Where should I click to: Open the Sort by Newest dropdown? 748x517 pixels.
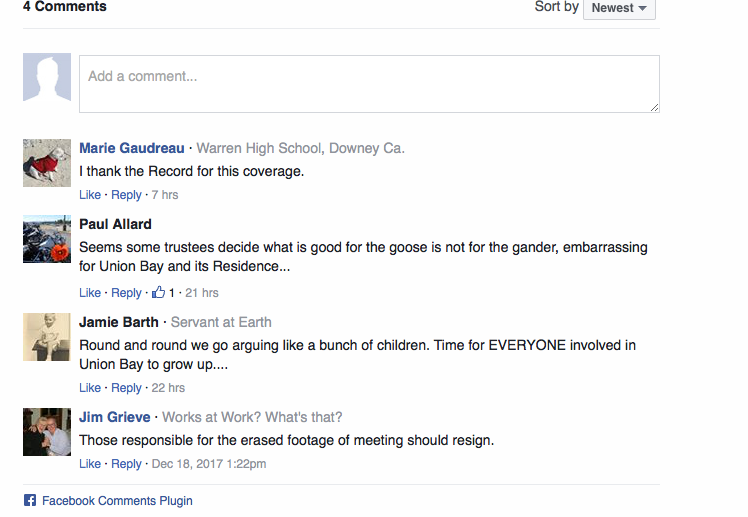point(619,8)
